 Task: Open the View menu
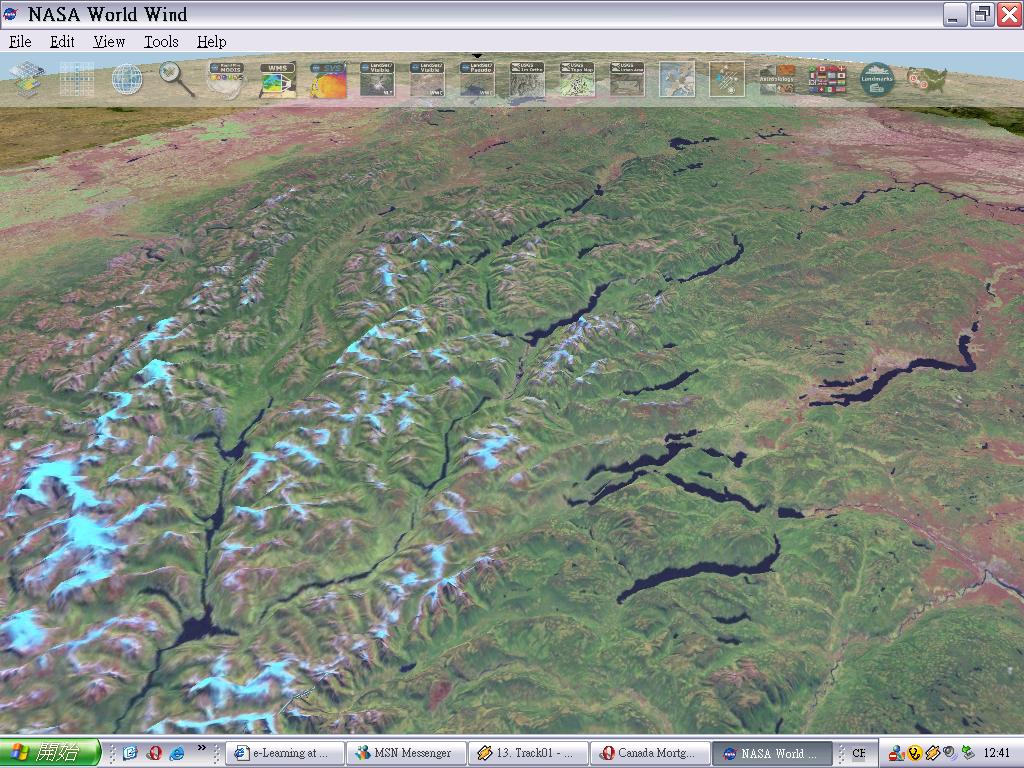pos(108,42)
